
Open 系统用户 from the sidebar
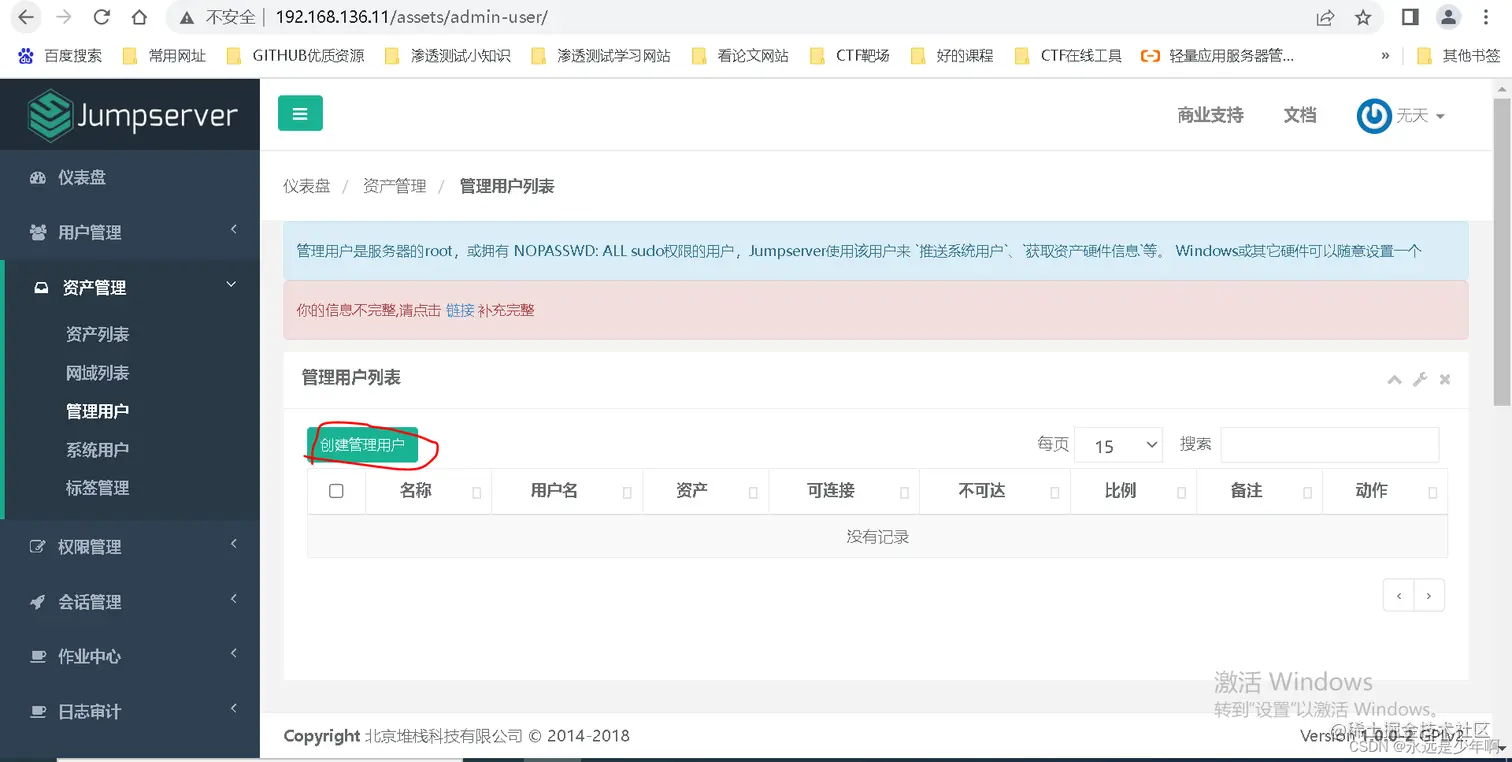pos(97,449)
